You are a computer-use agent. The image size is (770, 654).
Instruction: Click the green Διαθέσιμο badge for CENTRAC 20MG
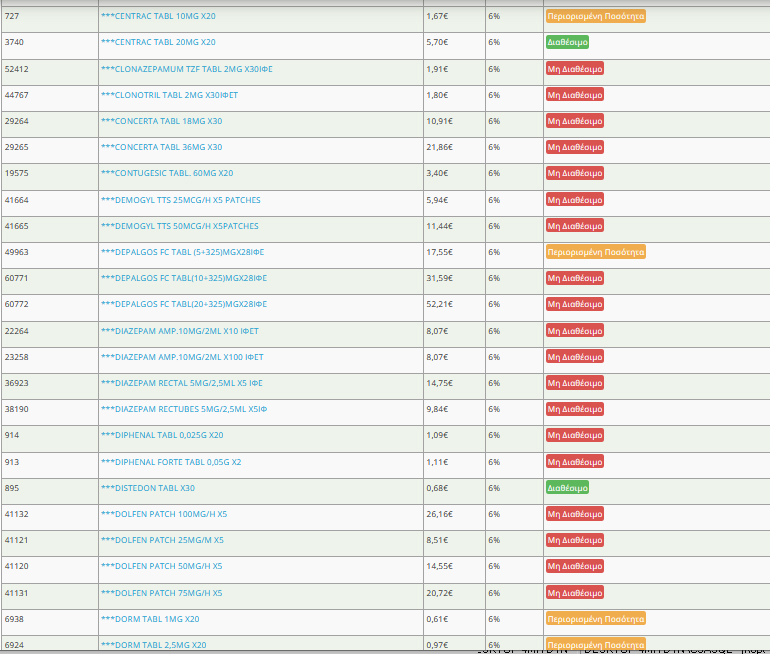(567, 43)
